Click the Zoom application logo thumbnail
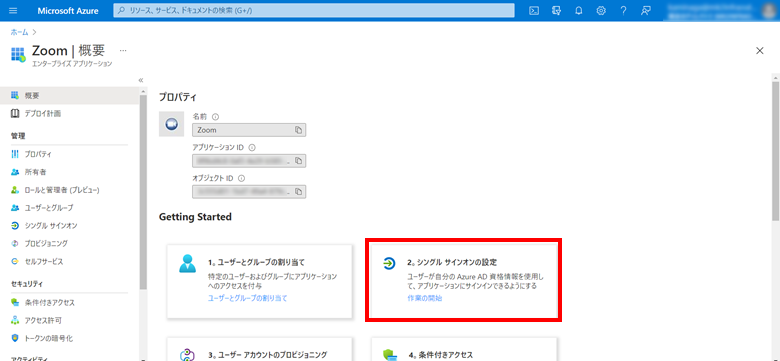Screen dimensions: 780x361 coord(172,124)
